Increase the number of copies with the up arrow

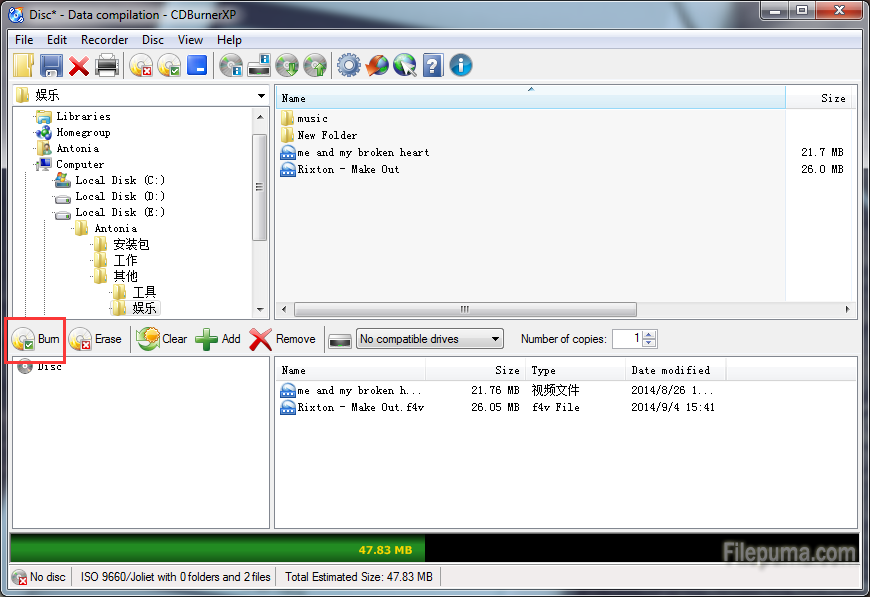[650, 334]
